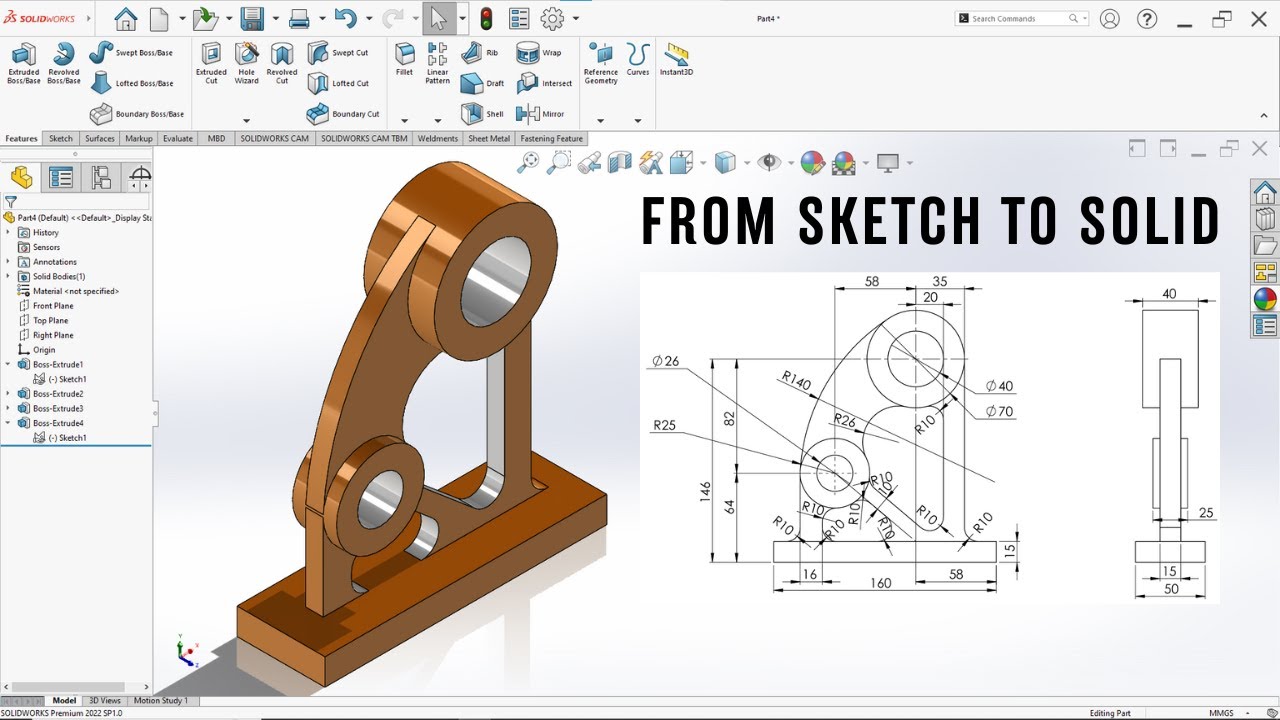The width and height of the screenshot is (1280, 720).
Task: Select Extruded Boss/Base tool
Action: 23,63
